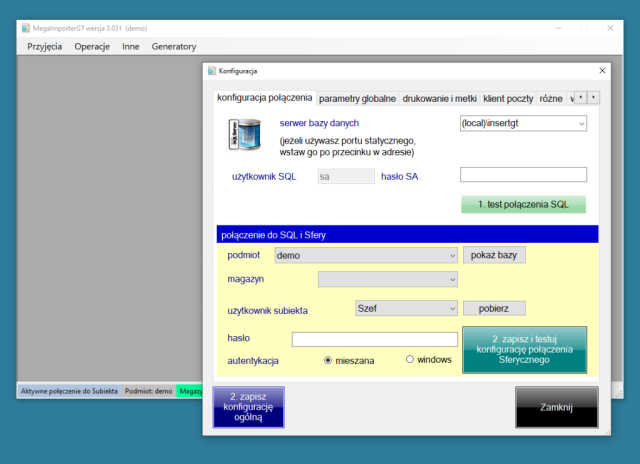This screenshot has width=640, height=464.
Task: Close the Konfiguracja dialog with X
Action: [602, 71]
